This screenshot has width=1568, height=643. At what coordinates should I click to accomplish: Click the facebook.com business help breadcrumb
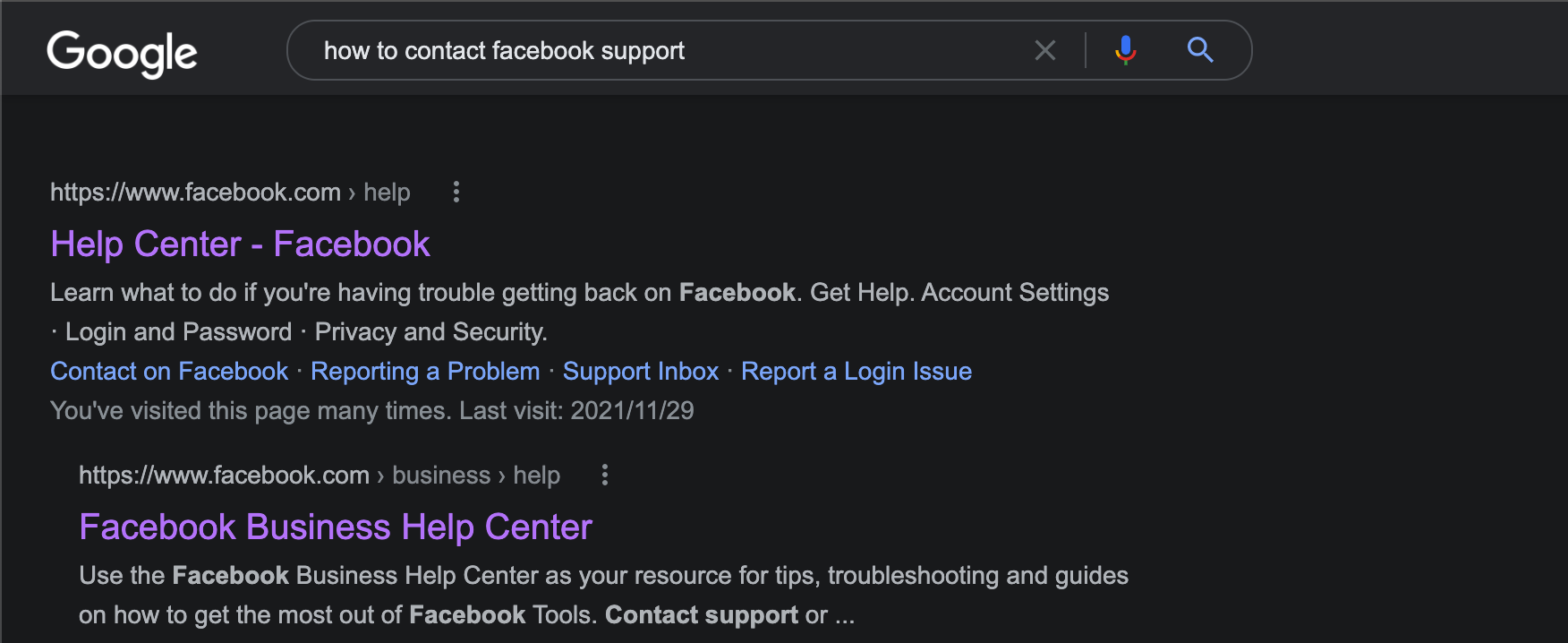[x=320, y=475]
